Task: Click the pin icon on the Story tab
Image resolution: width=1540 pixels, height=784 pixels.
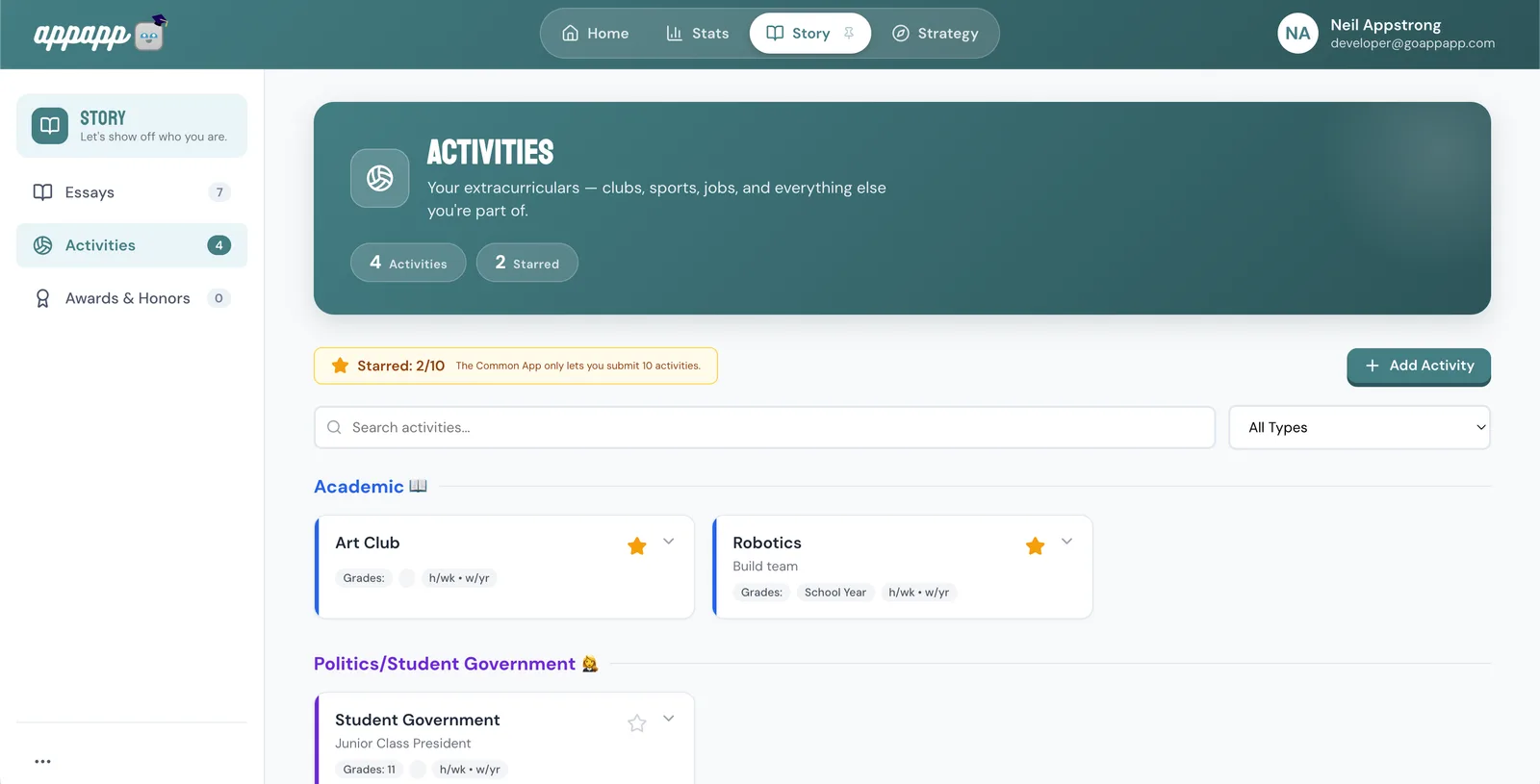Action: click(x=849, y=33)
